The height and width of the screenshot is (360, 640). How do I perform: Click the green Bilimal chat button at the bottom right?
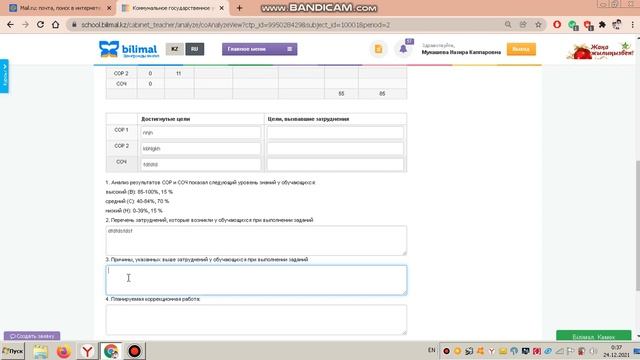[593, 336]
